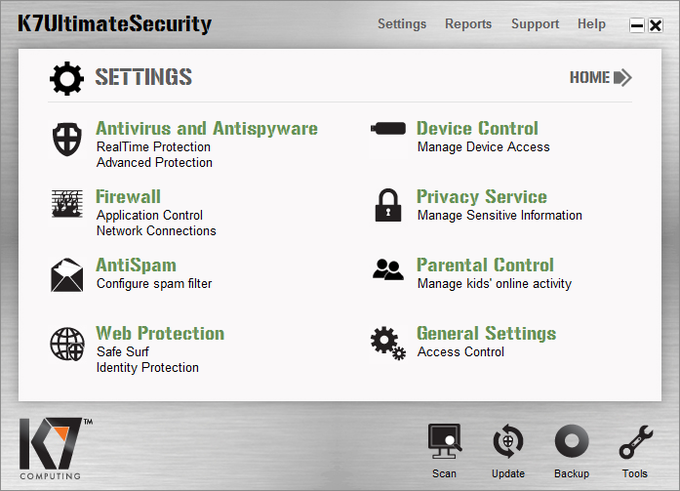Click the AntiSpam envelope icon
The height and width of the screenshot is (491, 680).
pos(67,274)
